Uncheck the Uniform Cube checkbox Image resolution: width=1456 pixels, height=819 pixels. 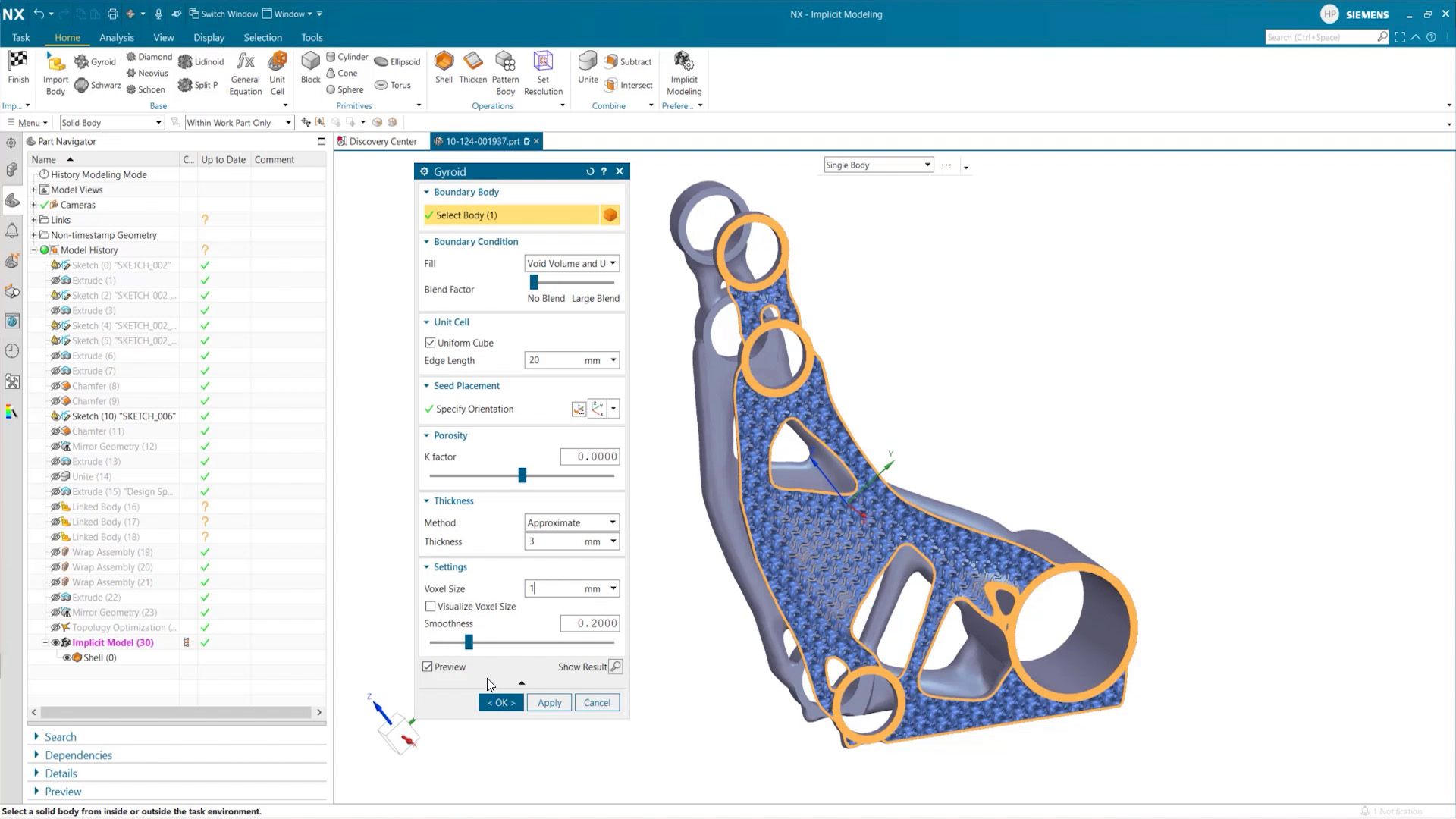click(x=430, y=343)
